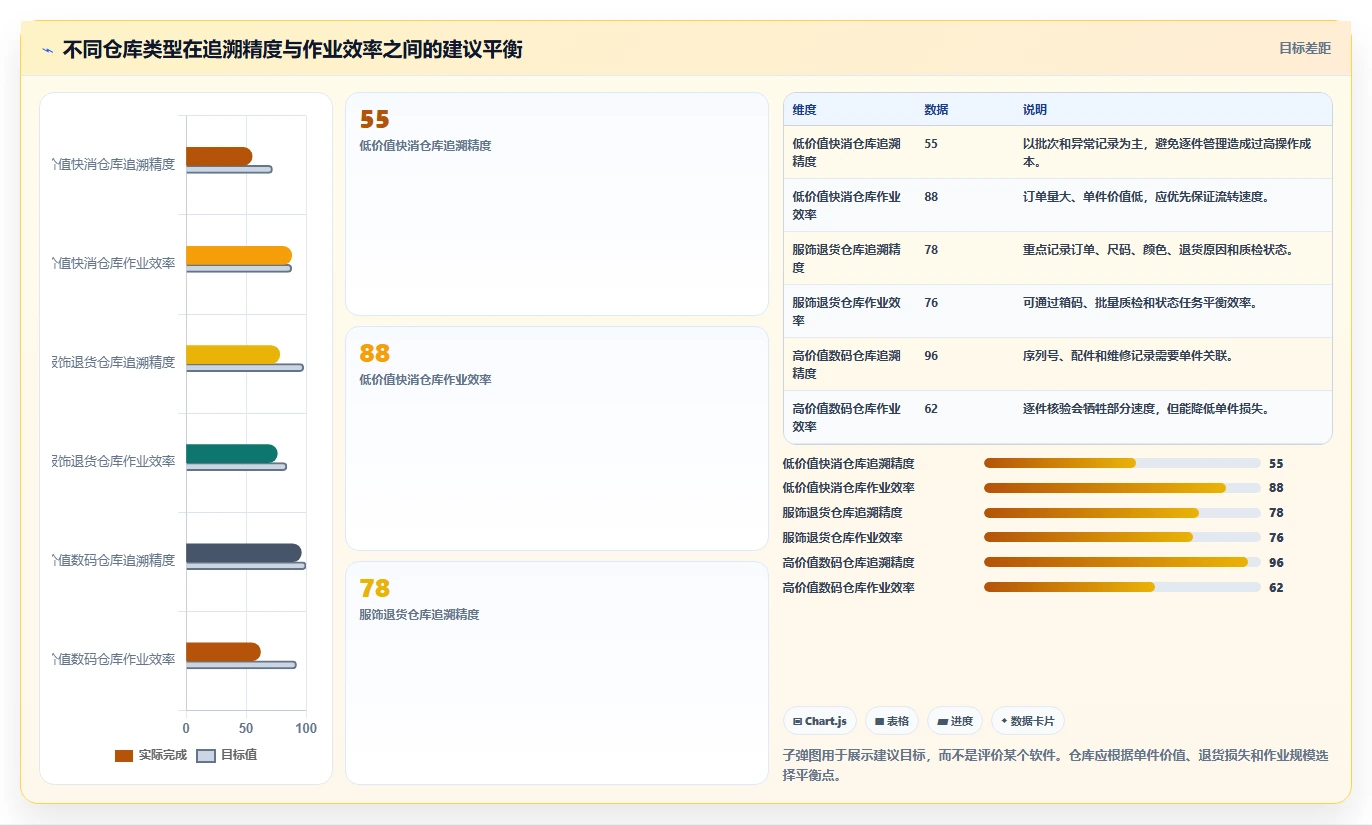Click table cell 96 in the 数据 column

931,355
